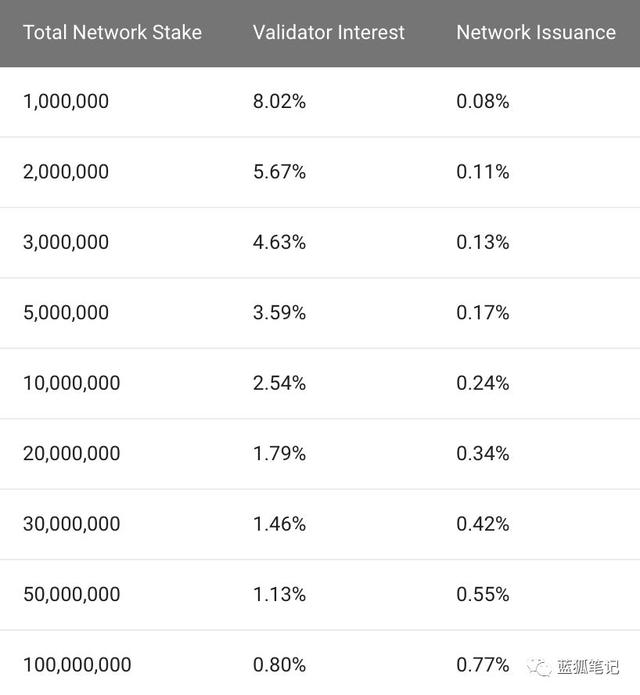
Task: Click the WeChat logo watermark icon
Action: pos(539,667)
